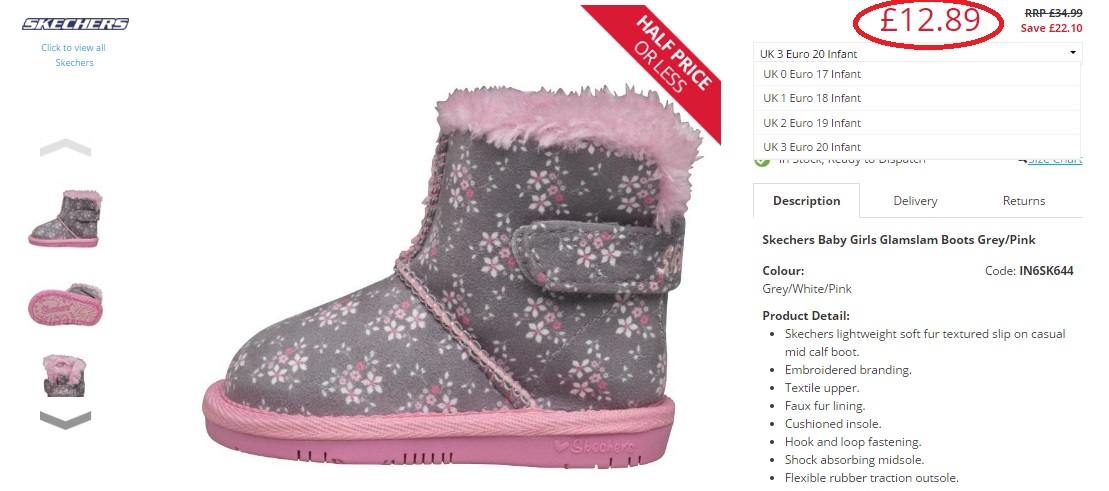This screenshot has width=1109, height=491.
Task: Open the Returns tab
Action: tap(1023, 200)
